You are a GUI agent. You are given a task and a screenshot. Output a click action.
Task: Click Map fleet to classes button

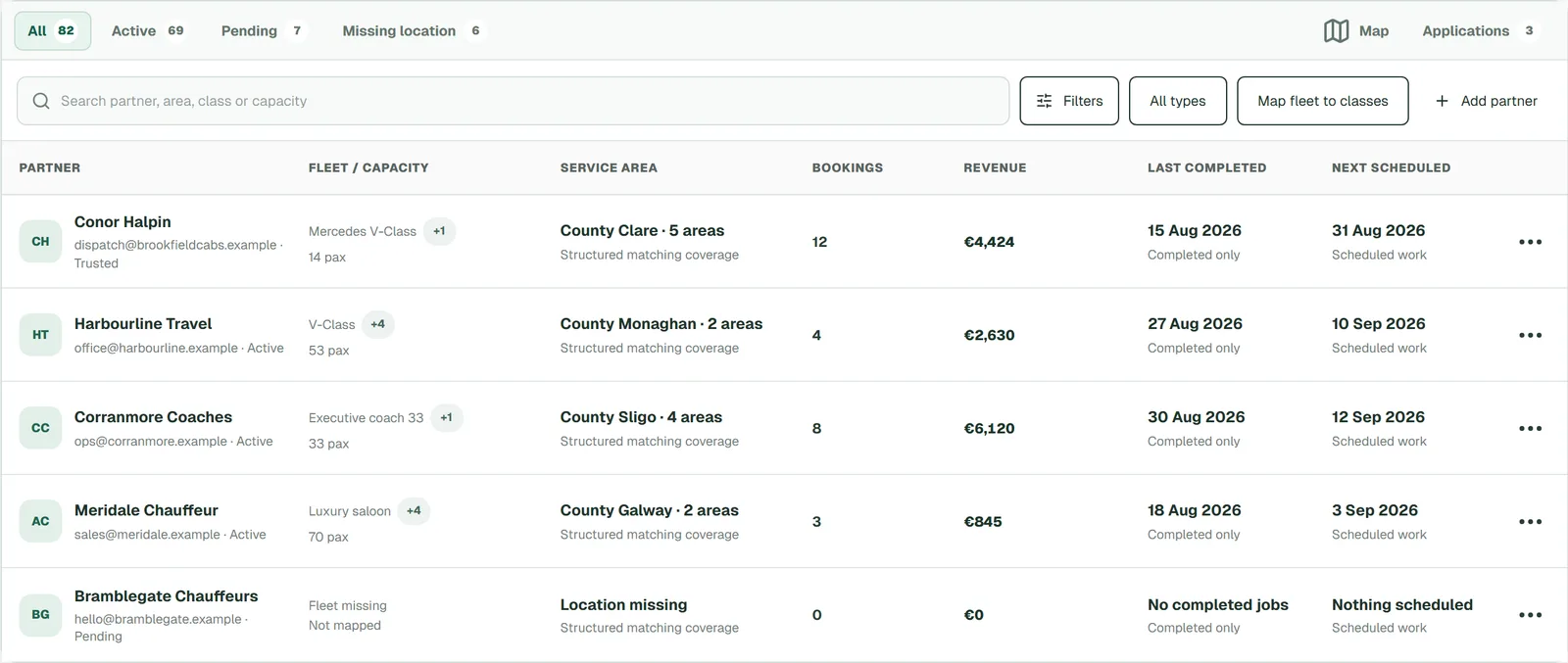point(1323,101)
